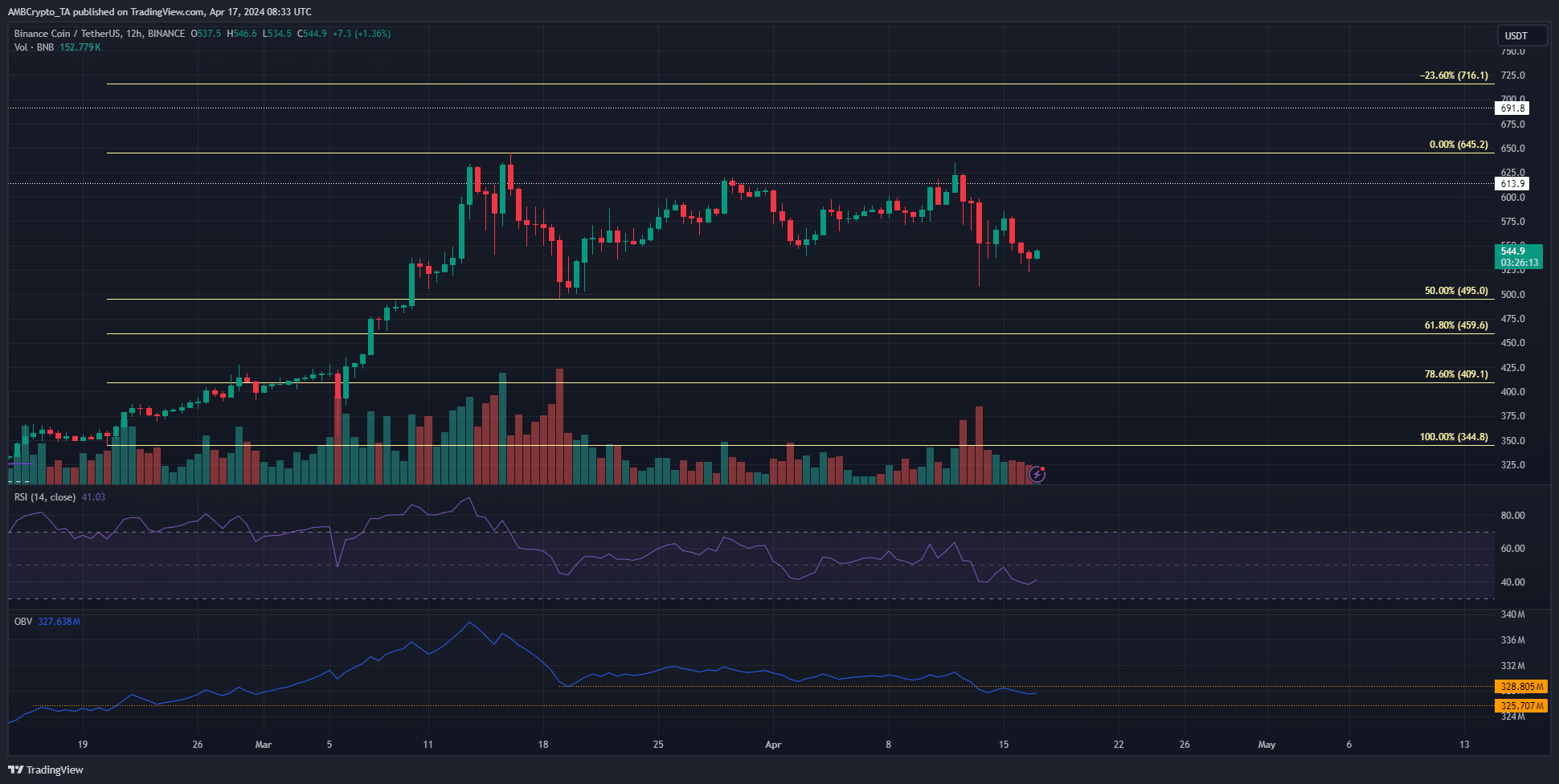Click the May date on time axis
This screenshot has width=1559, height=784.
coord(1266,745)
